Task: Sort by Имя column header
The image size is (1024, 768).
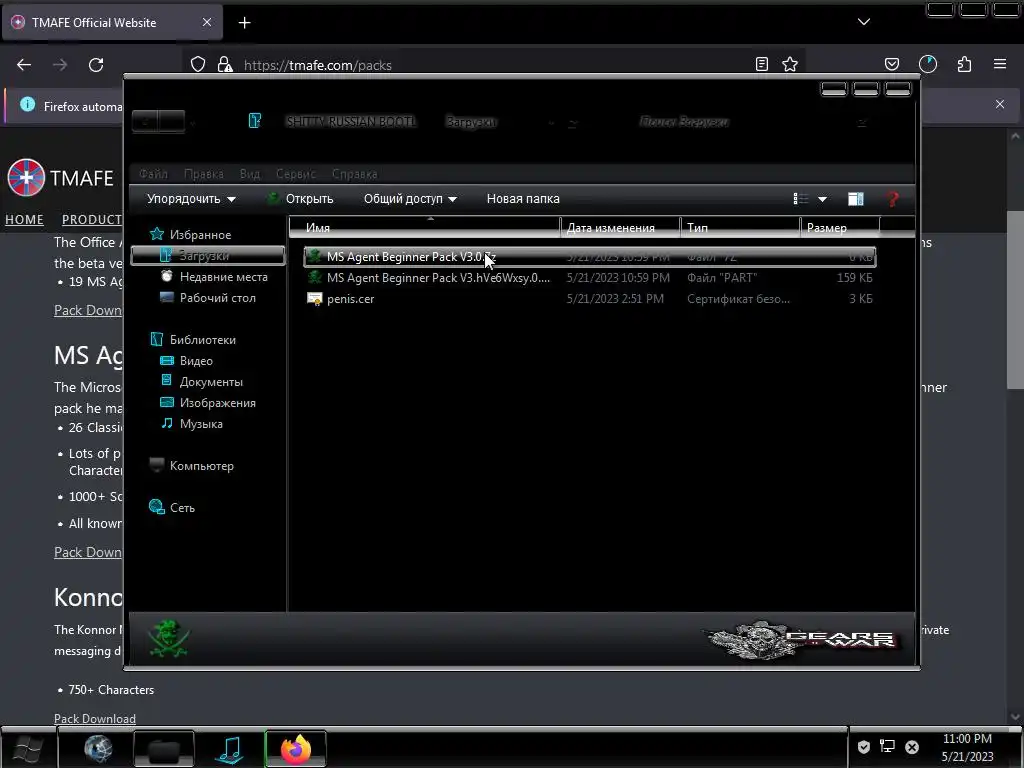Action: 424,227
